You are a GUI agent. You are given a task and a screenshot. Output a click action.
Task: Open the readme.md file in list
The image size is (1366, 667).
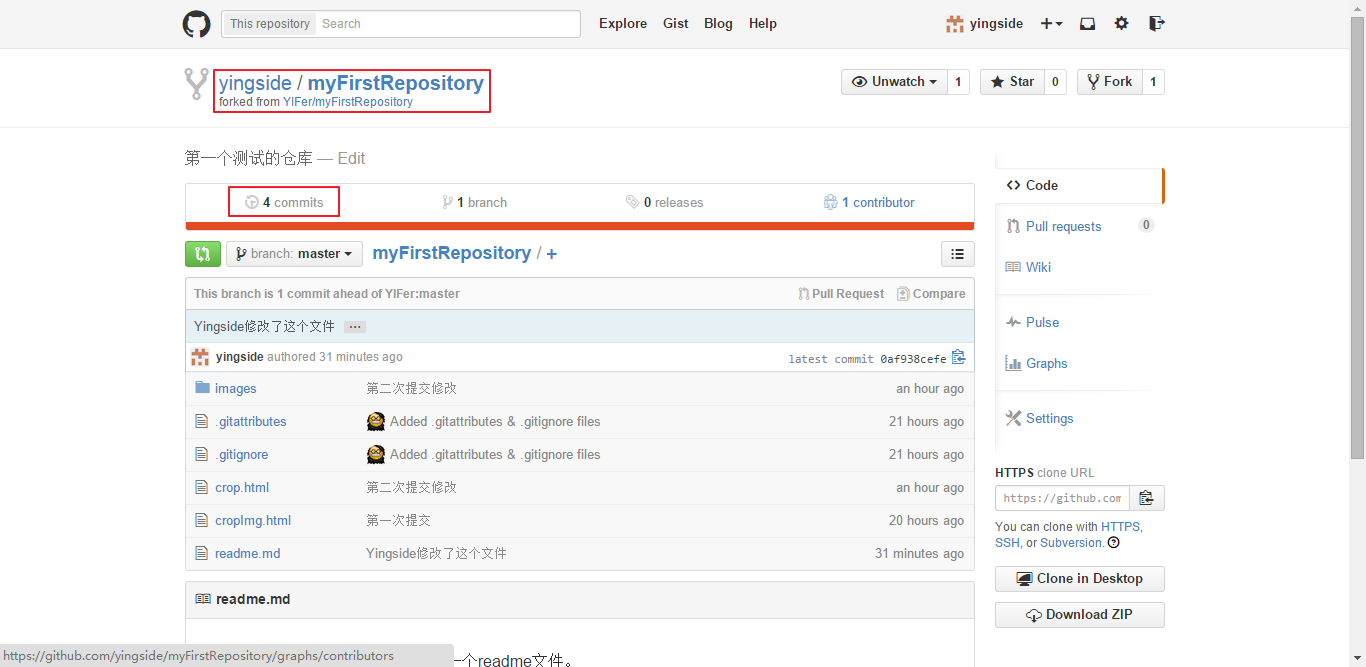pos(248,553)
